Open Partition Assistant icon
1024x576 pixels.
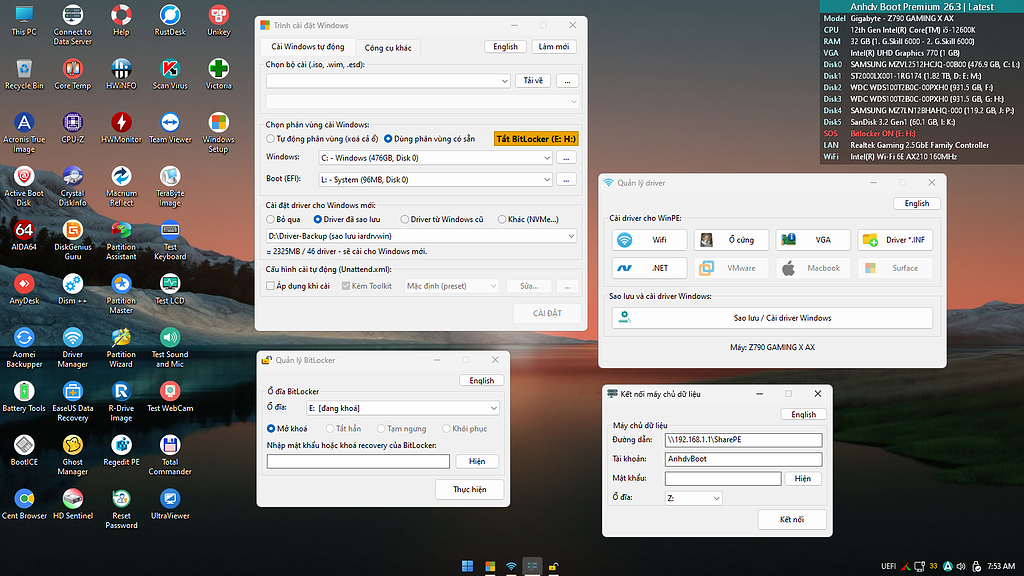click(121, 240)
